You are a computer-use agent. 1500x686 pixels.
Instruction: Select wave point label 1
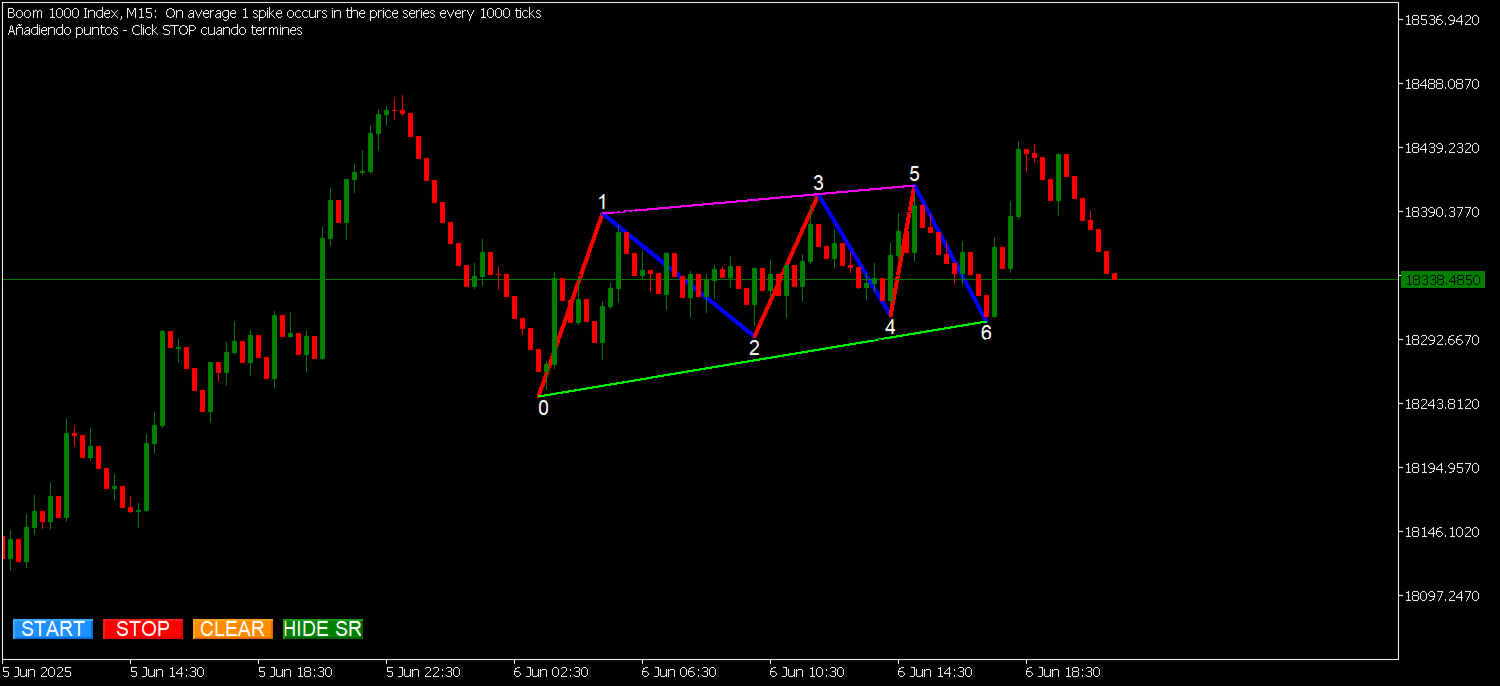pyautogui.click(x=602, y=202)
